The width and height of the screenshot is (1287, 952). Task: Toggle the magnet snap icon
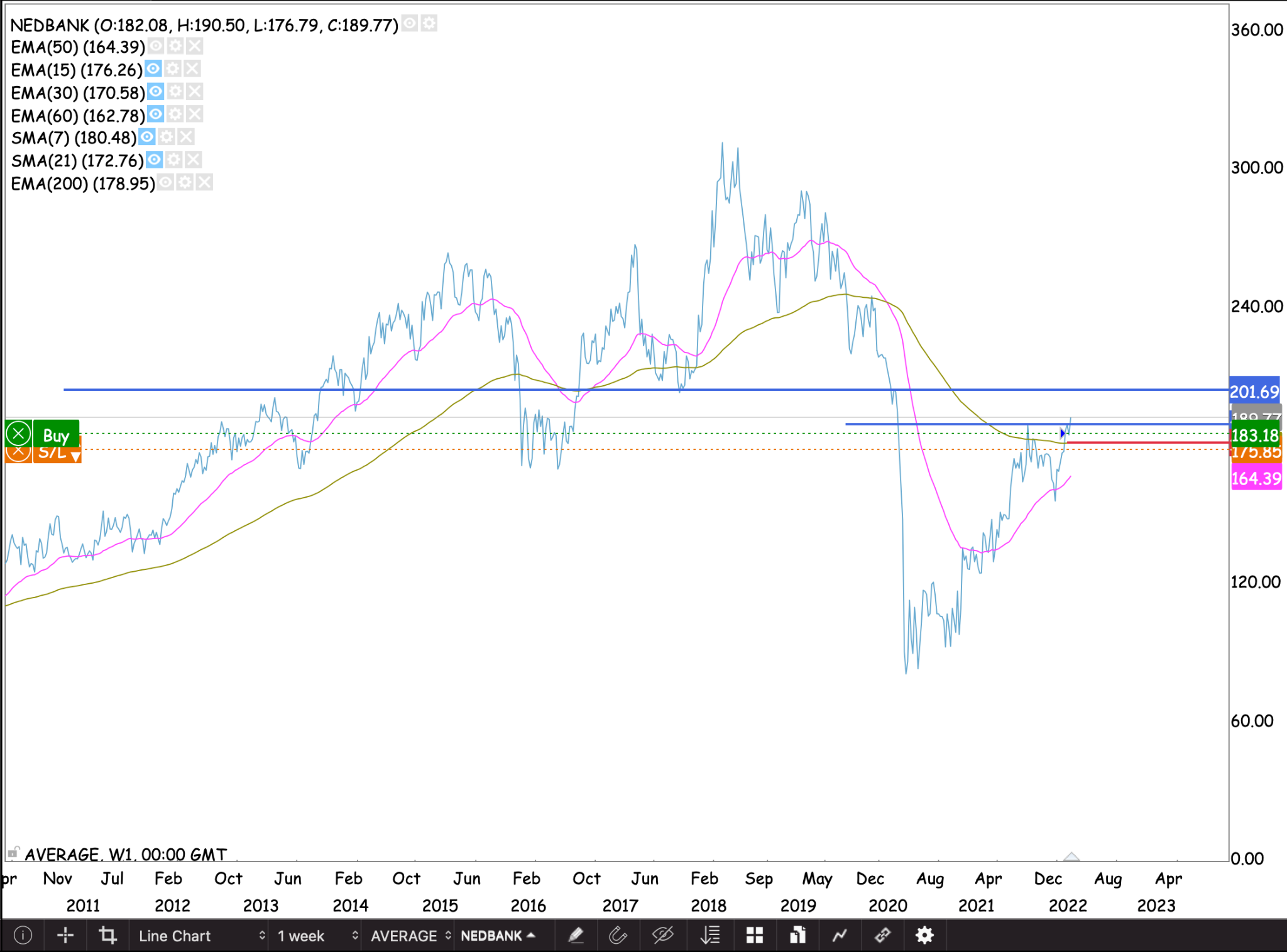pos(618,936)
